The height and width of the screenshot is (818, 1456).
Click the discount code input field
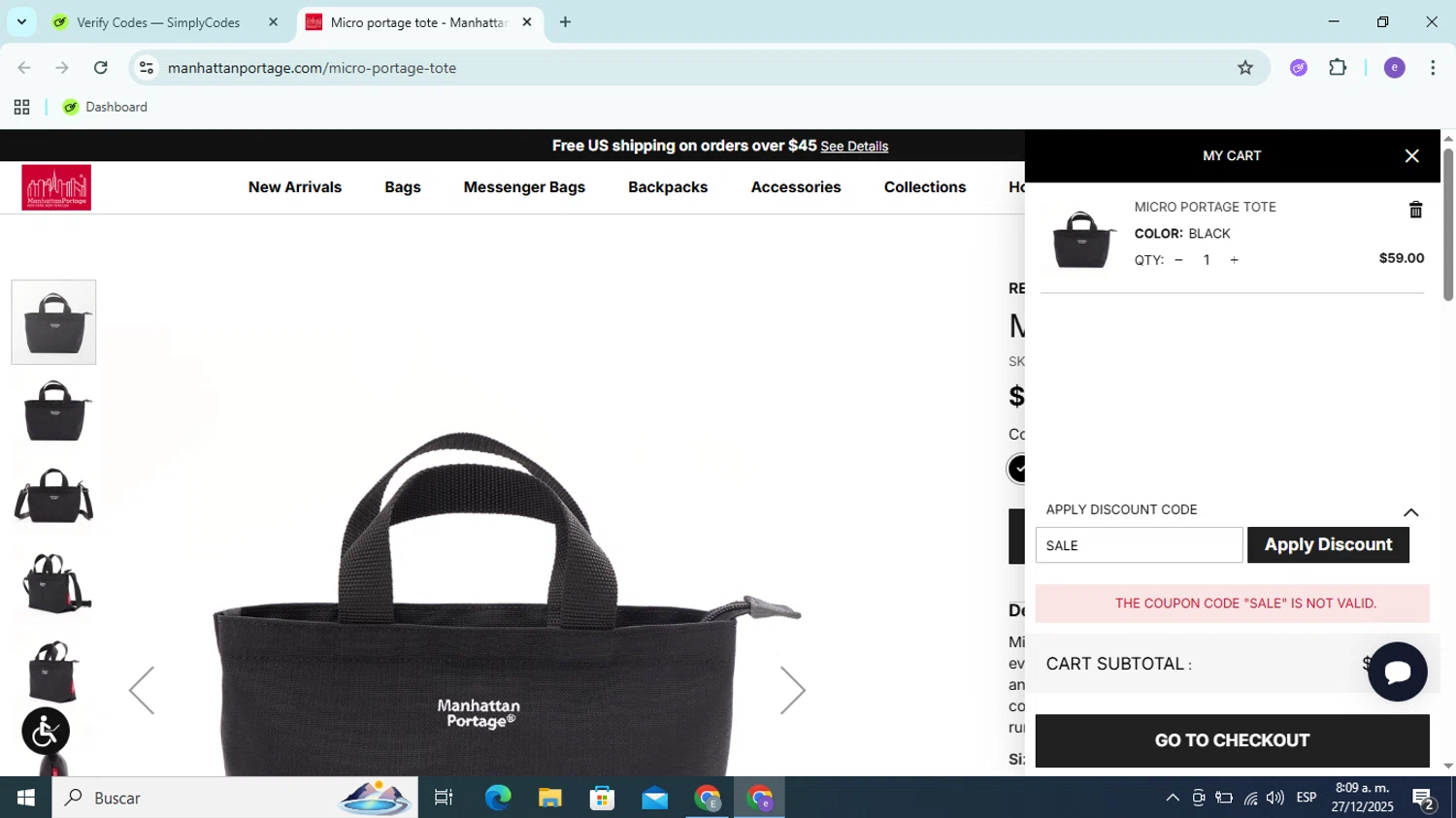point(1139,545)
